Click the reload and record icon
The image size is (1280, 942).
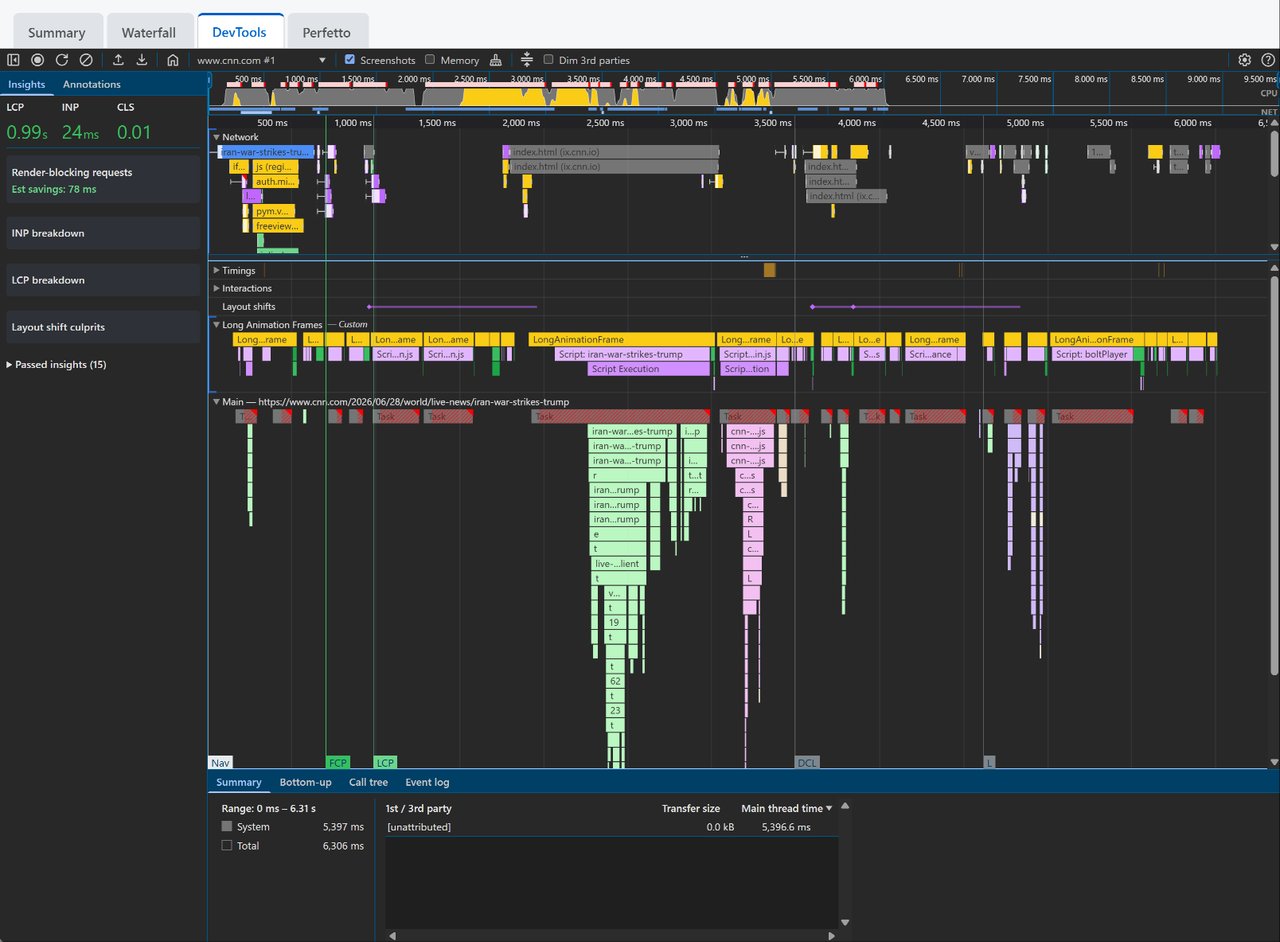pos(62,60)
